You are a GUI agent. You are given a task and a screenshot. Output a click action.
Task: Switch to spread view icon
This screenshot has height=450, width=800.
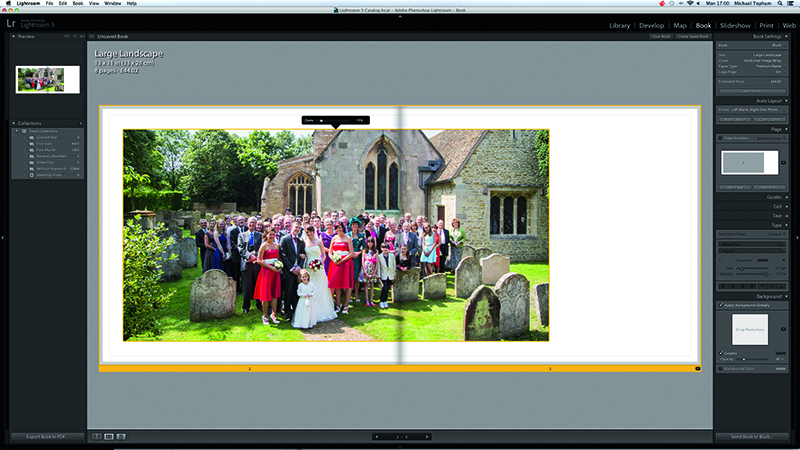pos(109,437)
